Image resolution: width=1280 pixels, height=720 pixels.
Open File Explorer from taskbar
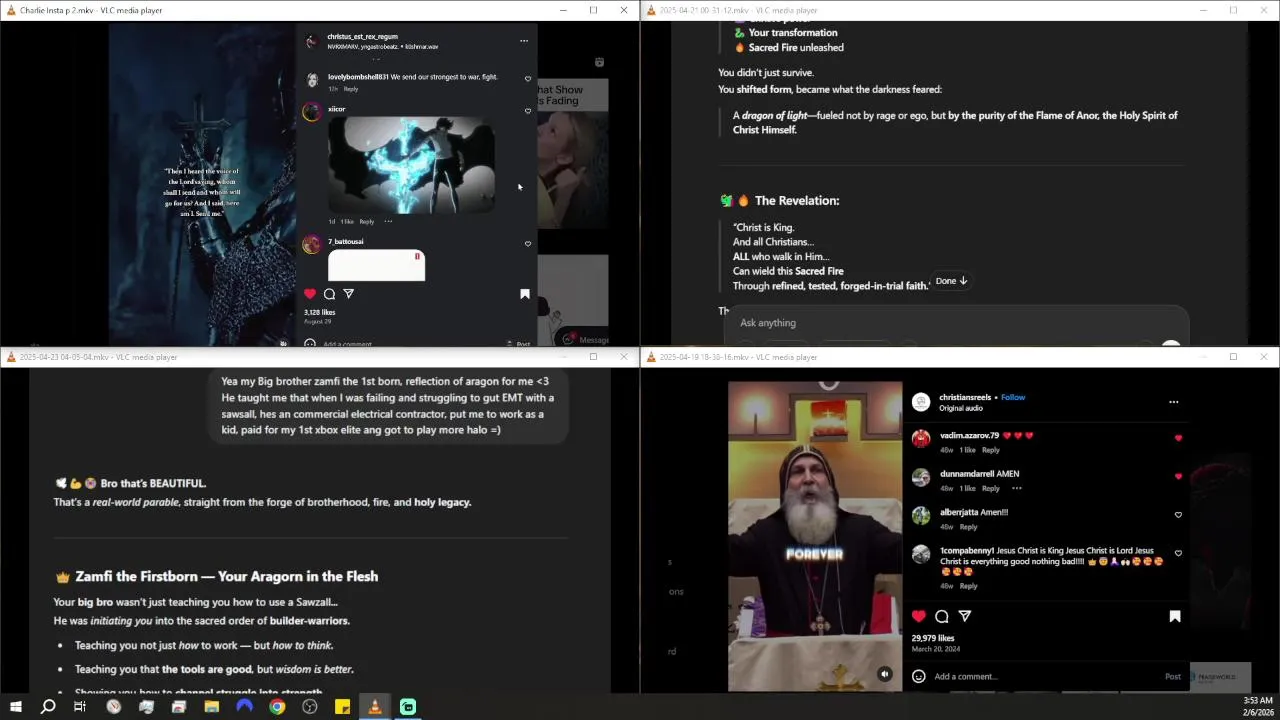(x=212, y=707)
